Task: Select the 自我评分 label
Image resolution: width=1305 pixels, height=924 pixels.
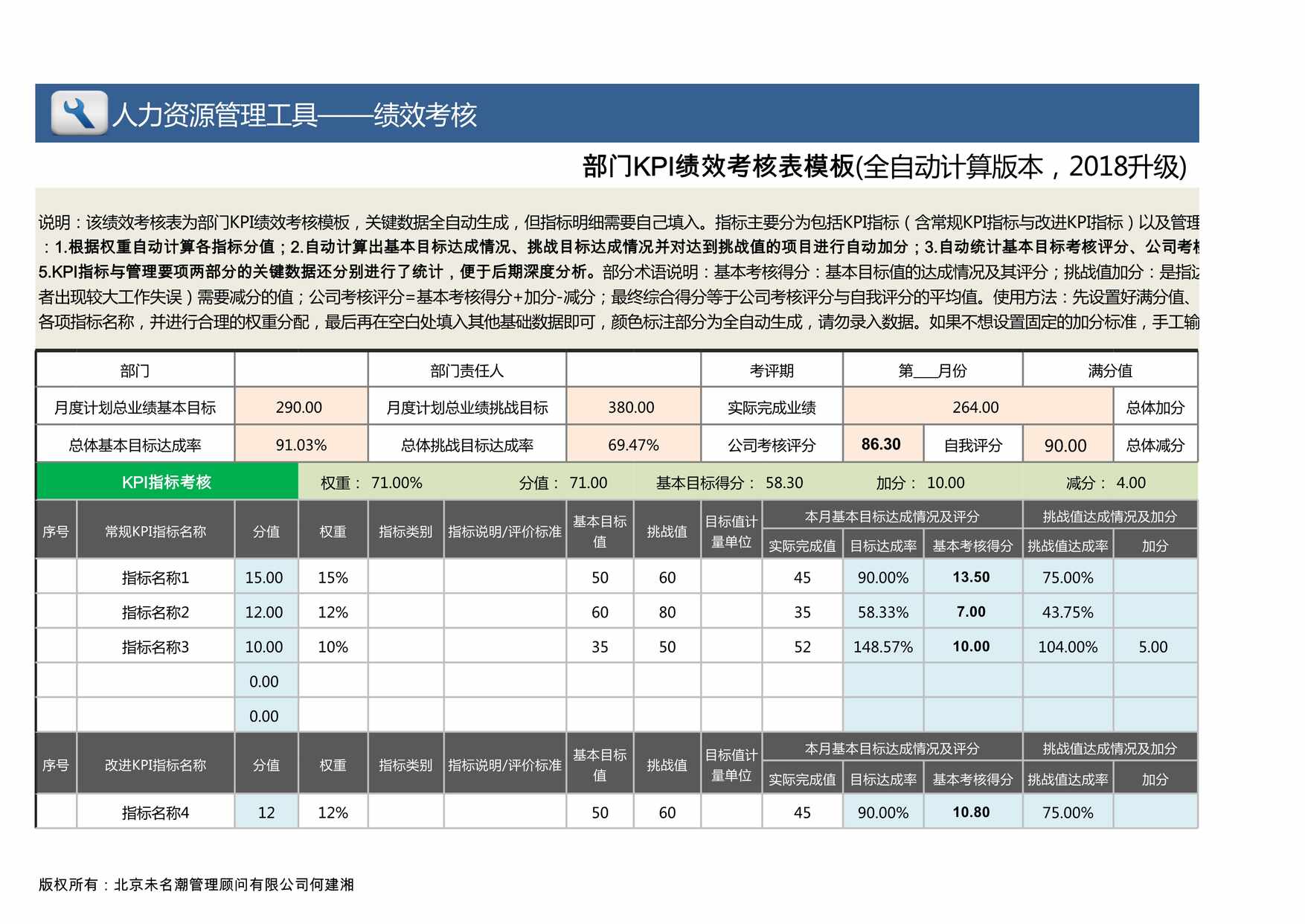Action: click(x=973, y=445)
